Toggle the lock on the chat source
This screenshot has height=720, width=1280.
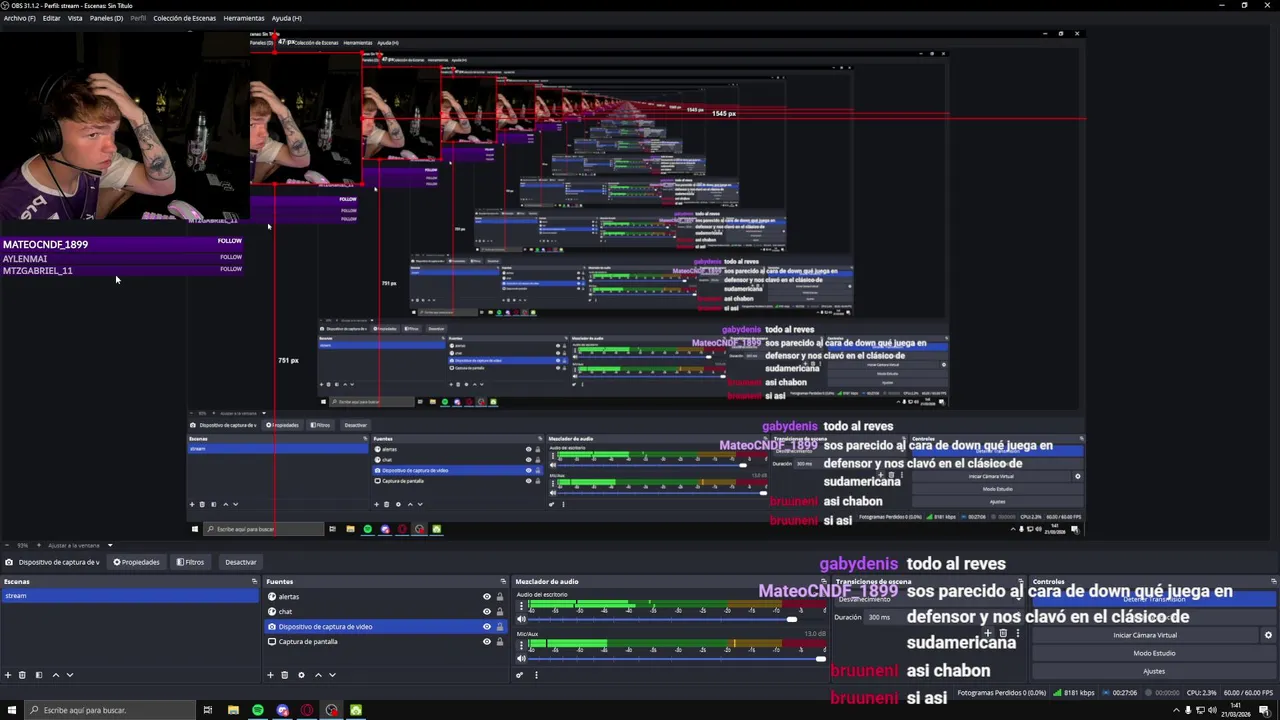pyautogui.click(x=500, y=612)
